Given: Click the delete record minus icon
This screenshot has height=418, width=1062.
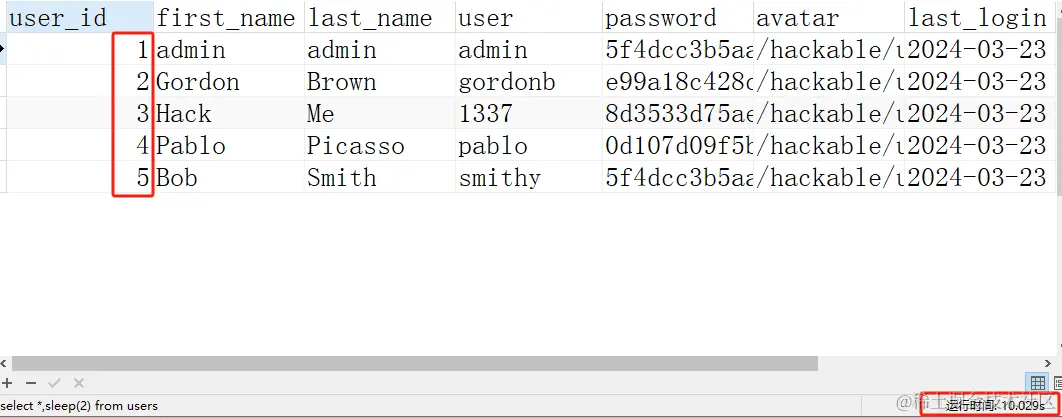Looking at the screenshot, I should coord(31,383).
